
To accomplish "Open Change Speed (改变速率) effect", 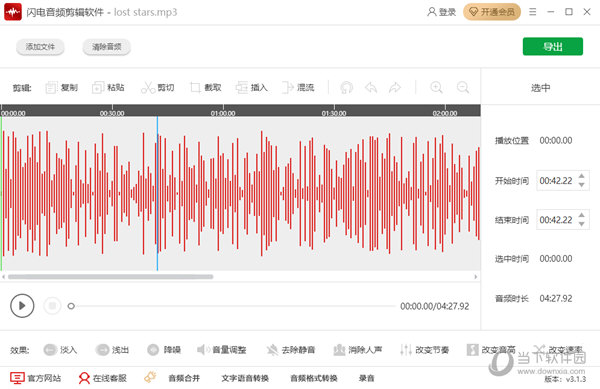I will pos(558,350).
